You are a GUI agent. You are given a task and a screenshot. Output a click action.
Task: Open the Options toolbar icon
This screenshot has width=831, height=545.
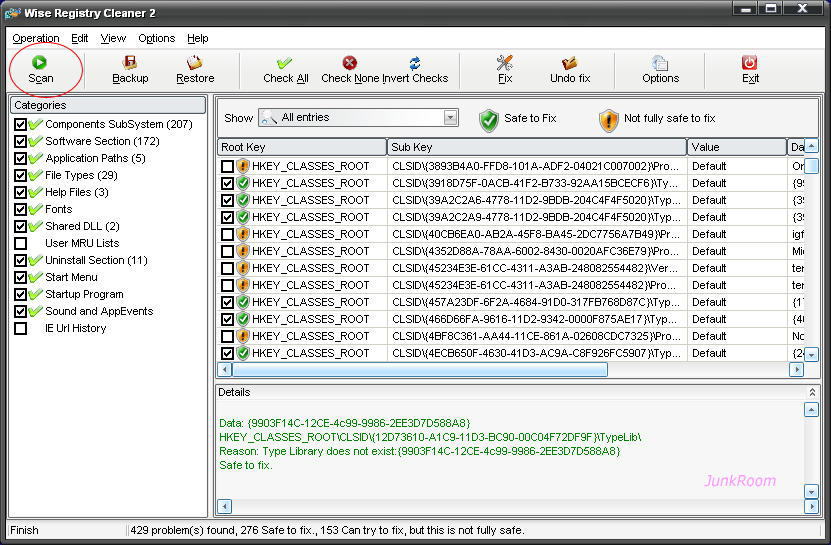[x=660, y=63]
